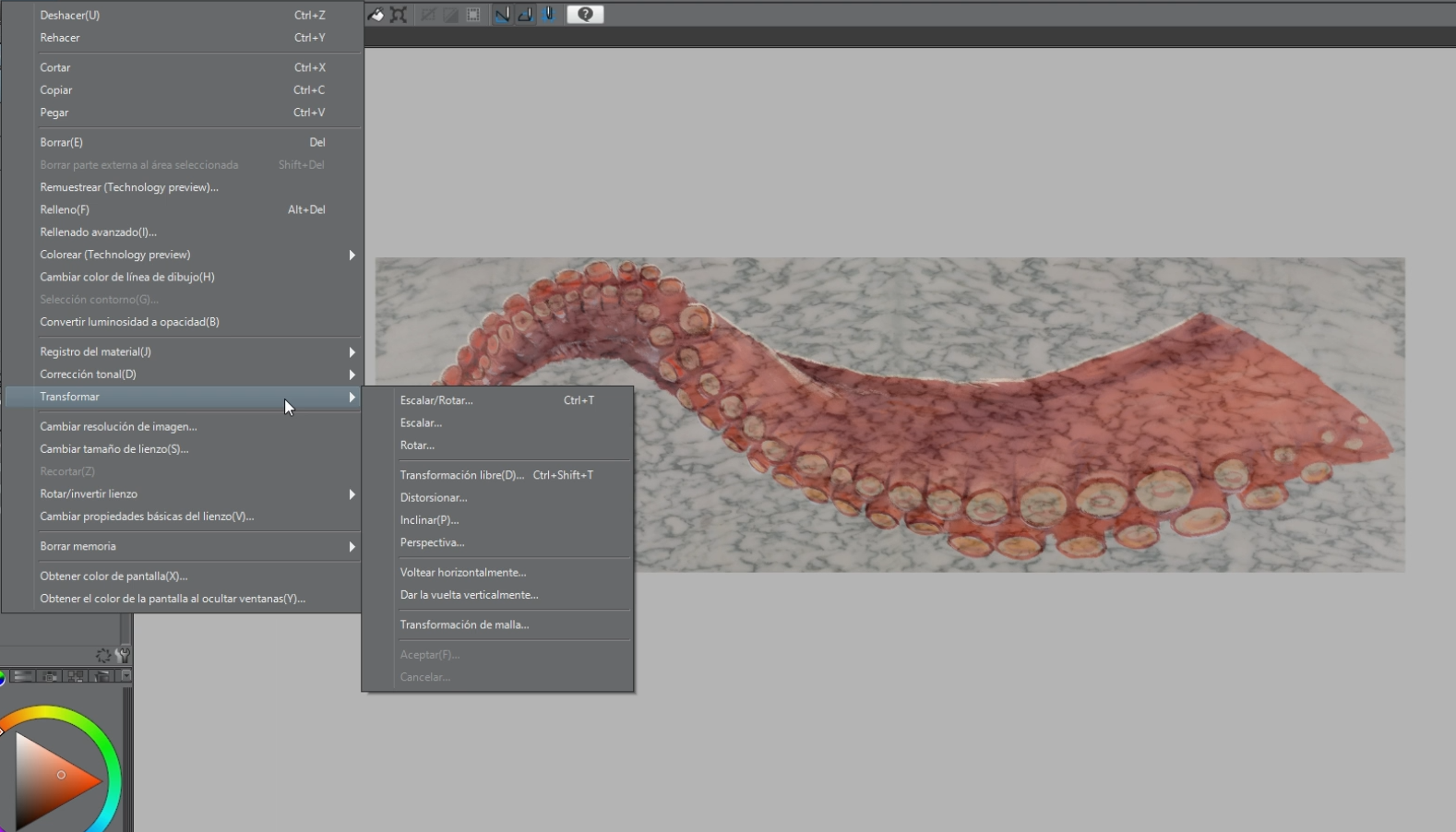Toggle snap to grid in toolbar
Image resolution: width=1456 pixels, height=832 pixels.
tap(549, 15)
